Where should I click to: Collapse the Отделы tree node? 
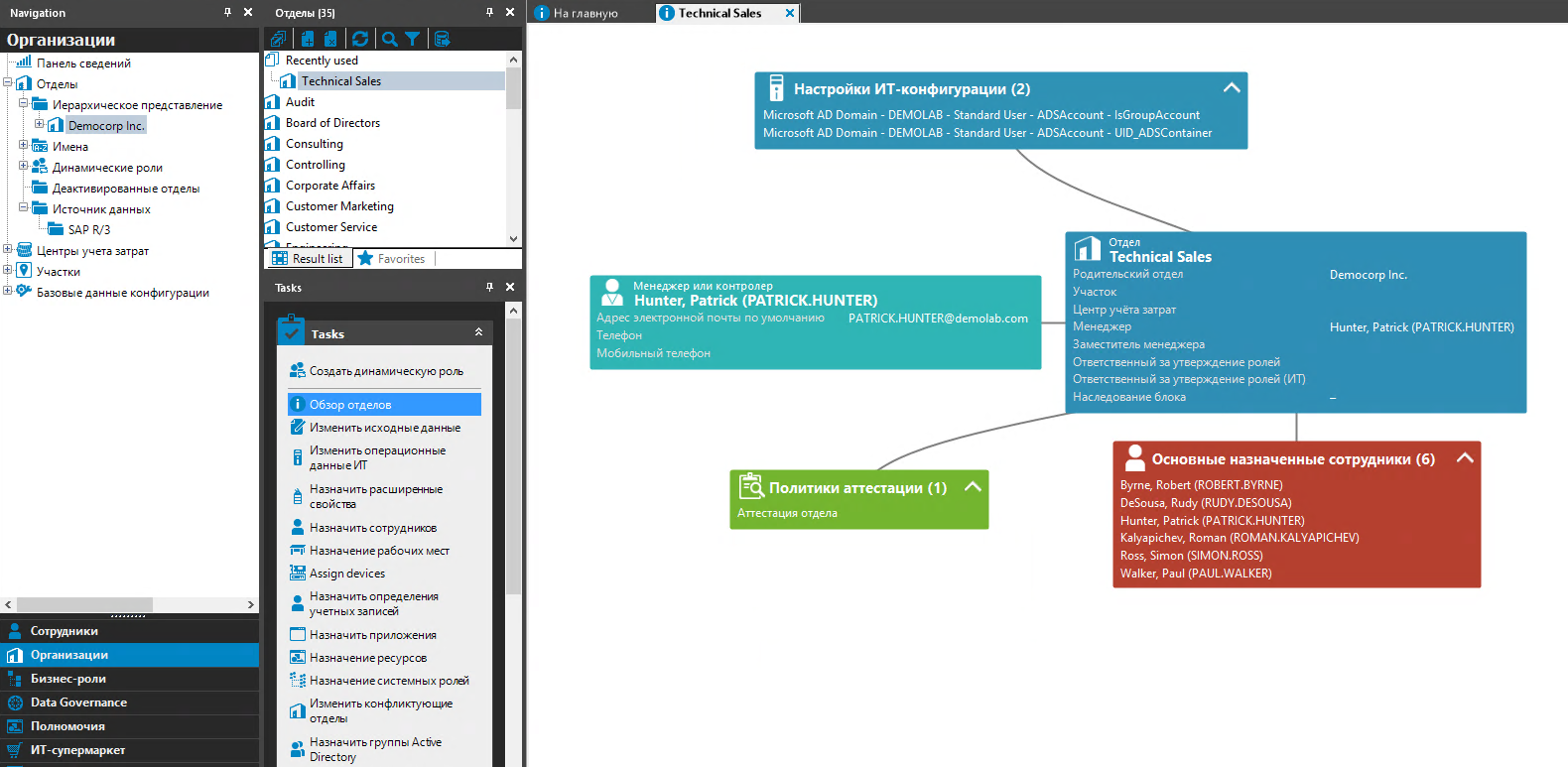click(x=8, y=82)
